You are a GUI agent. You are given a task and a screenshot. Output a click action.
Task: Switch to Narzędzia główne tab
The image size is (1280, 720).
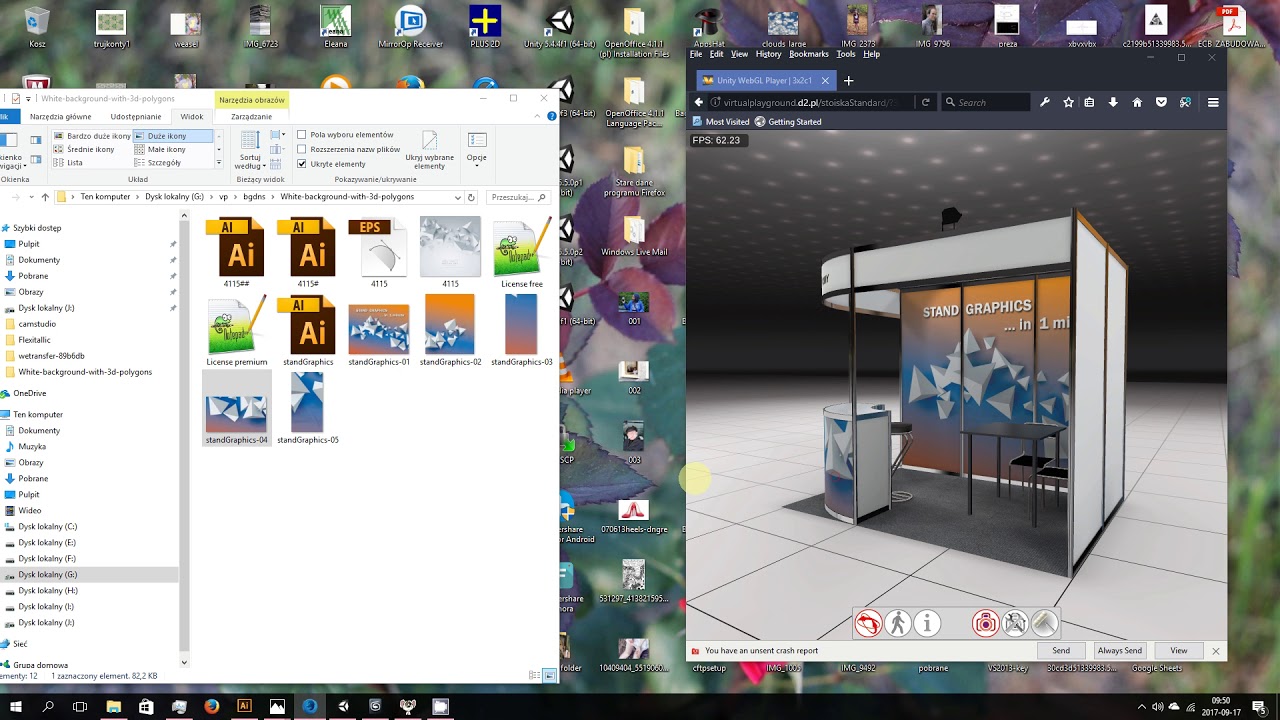60,116
